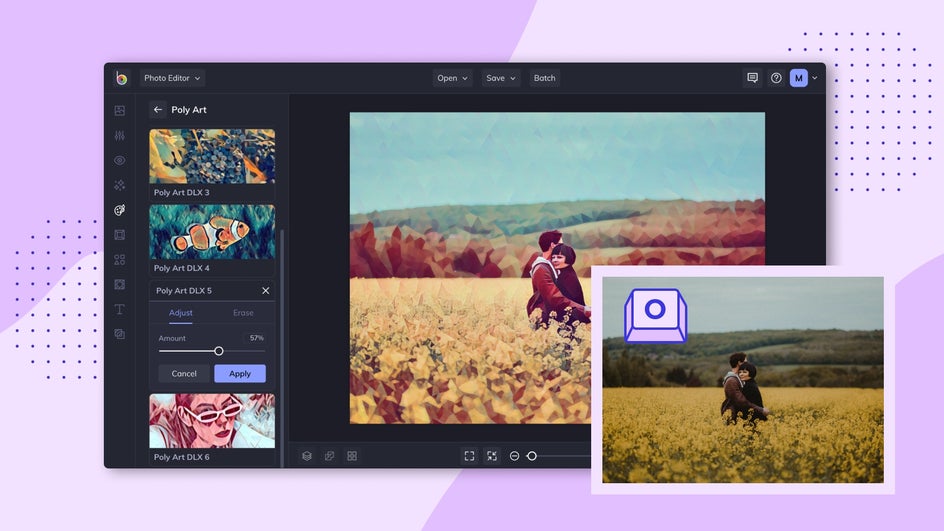Viewport: 944px width, 531px height.
Task: Open the feedback chat icon
Action: 752,78
